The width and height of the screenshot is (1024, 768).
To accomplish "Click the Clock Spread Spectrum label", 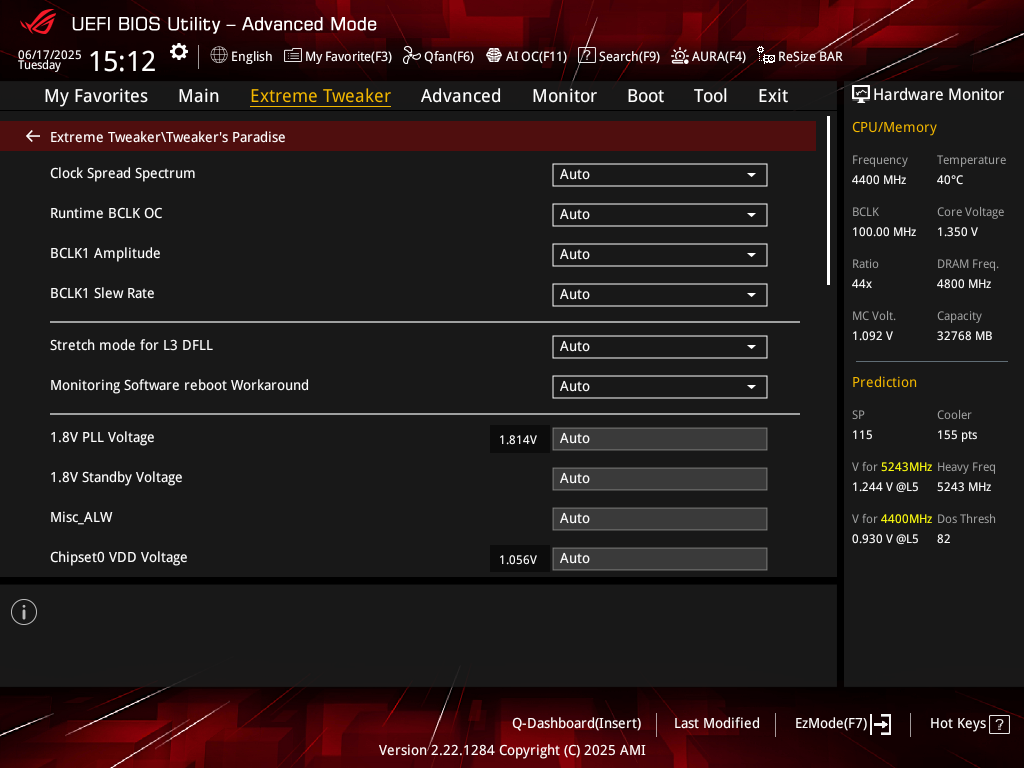I will [x=123, y=174].
